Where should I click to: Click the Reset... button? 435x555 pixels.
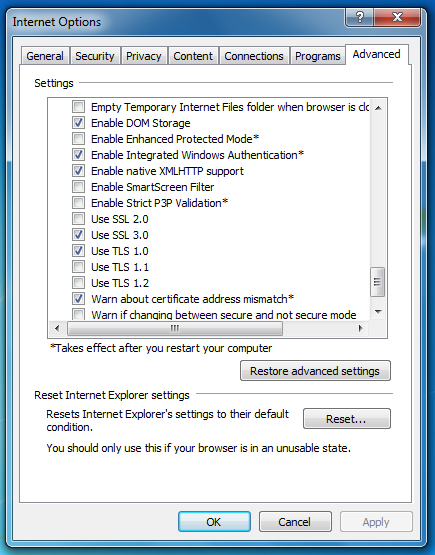pos(347,419)
